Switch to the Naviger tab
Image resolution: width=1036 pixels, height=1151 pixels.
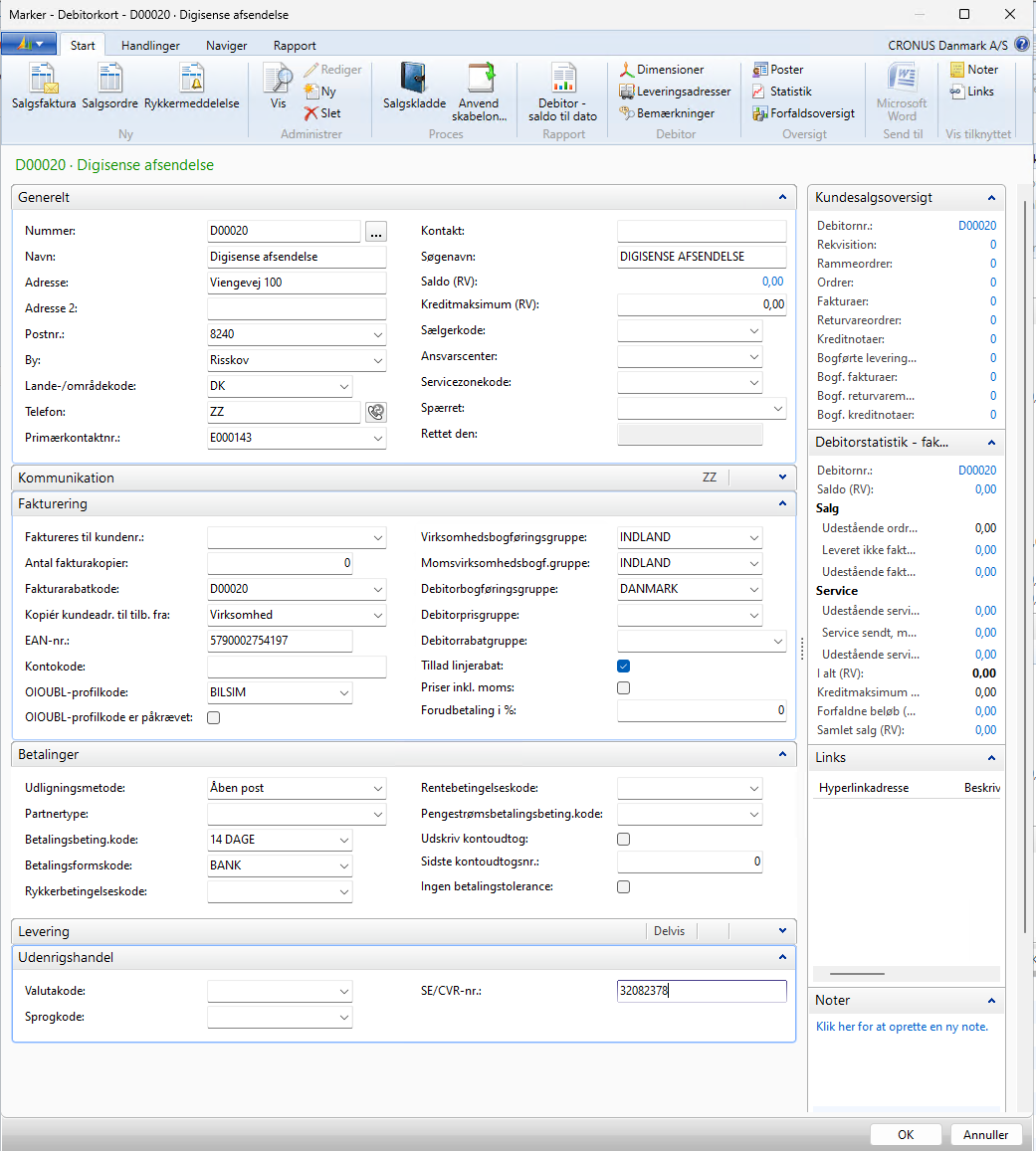pyautogui.click(x=226, y=45)
